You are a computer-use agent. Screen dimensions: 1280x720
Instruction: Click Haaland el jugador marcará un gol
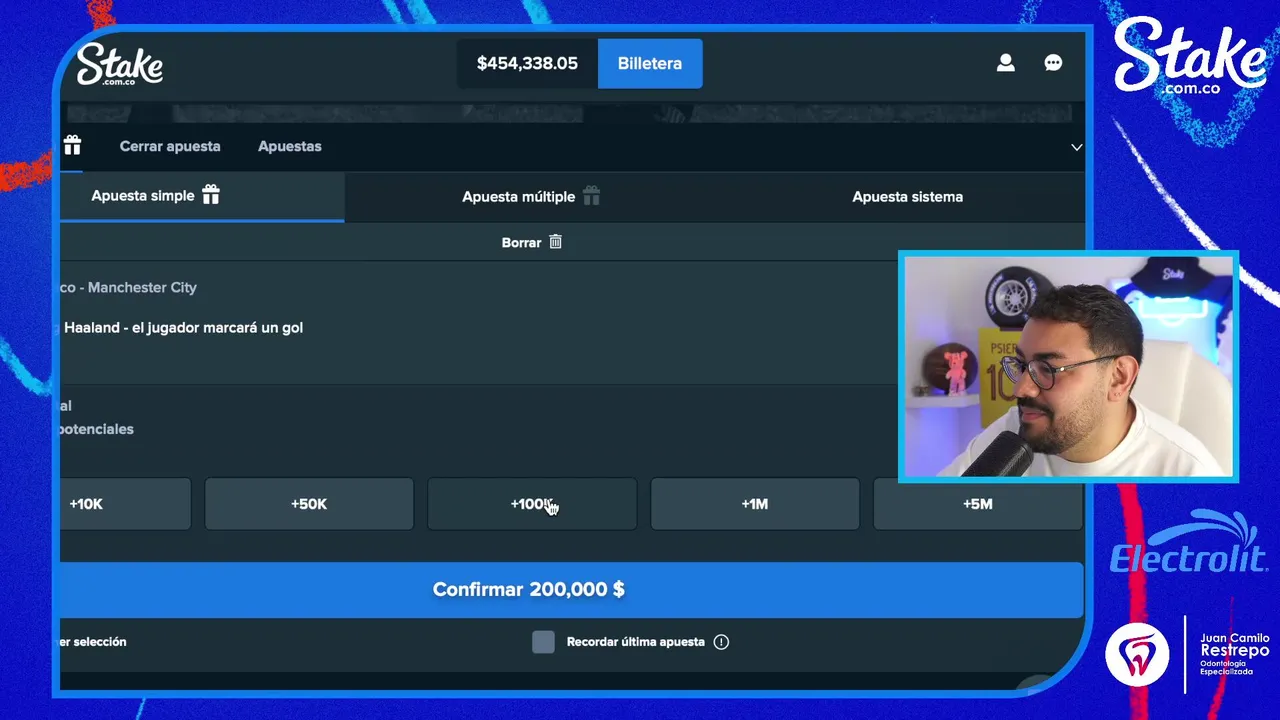coord(182,327)
